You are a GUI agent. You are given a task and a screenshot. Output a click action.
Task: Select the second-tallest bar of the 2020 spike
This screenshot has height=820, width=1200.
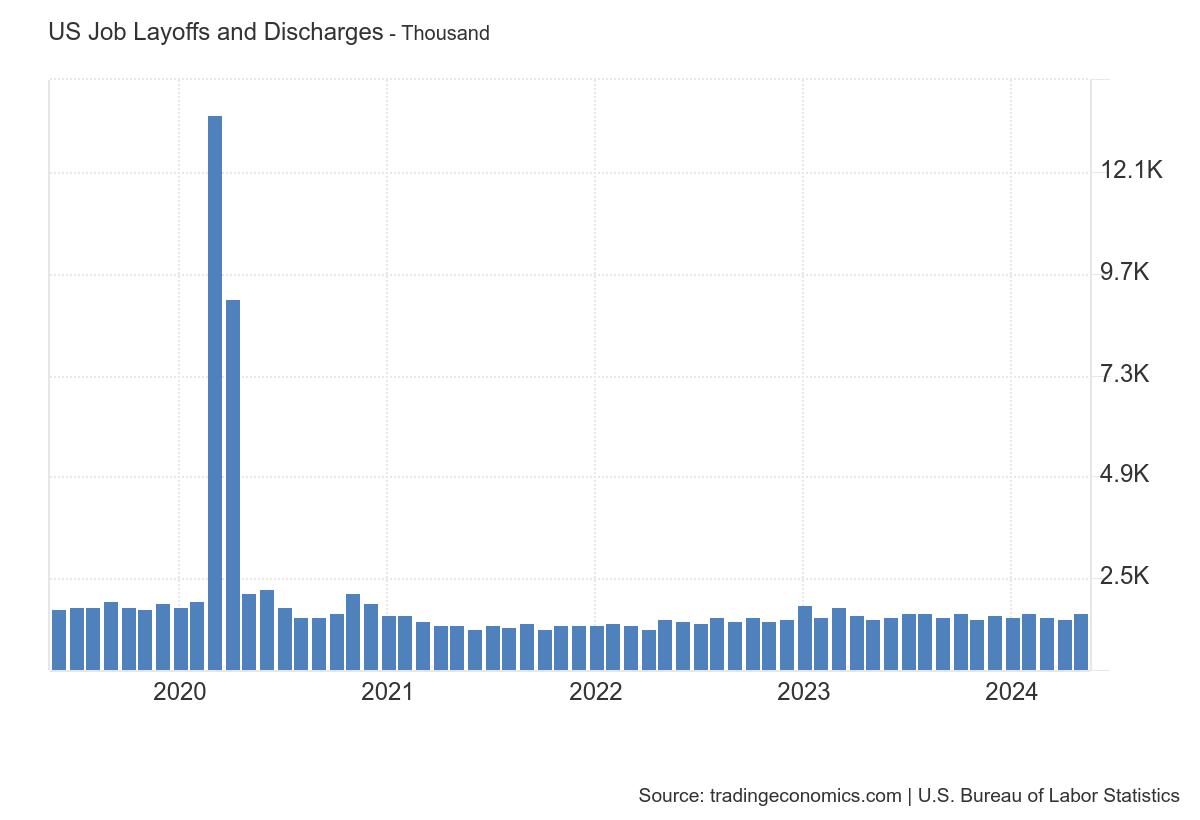(232, 484)
